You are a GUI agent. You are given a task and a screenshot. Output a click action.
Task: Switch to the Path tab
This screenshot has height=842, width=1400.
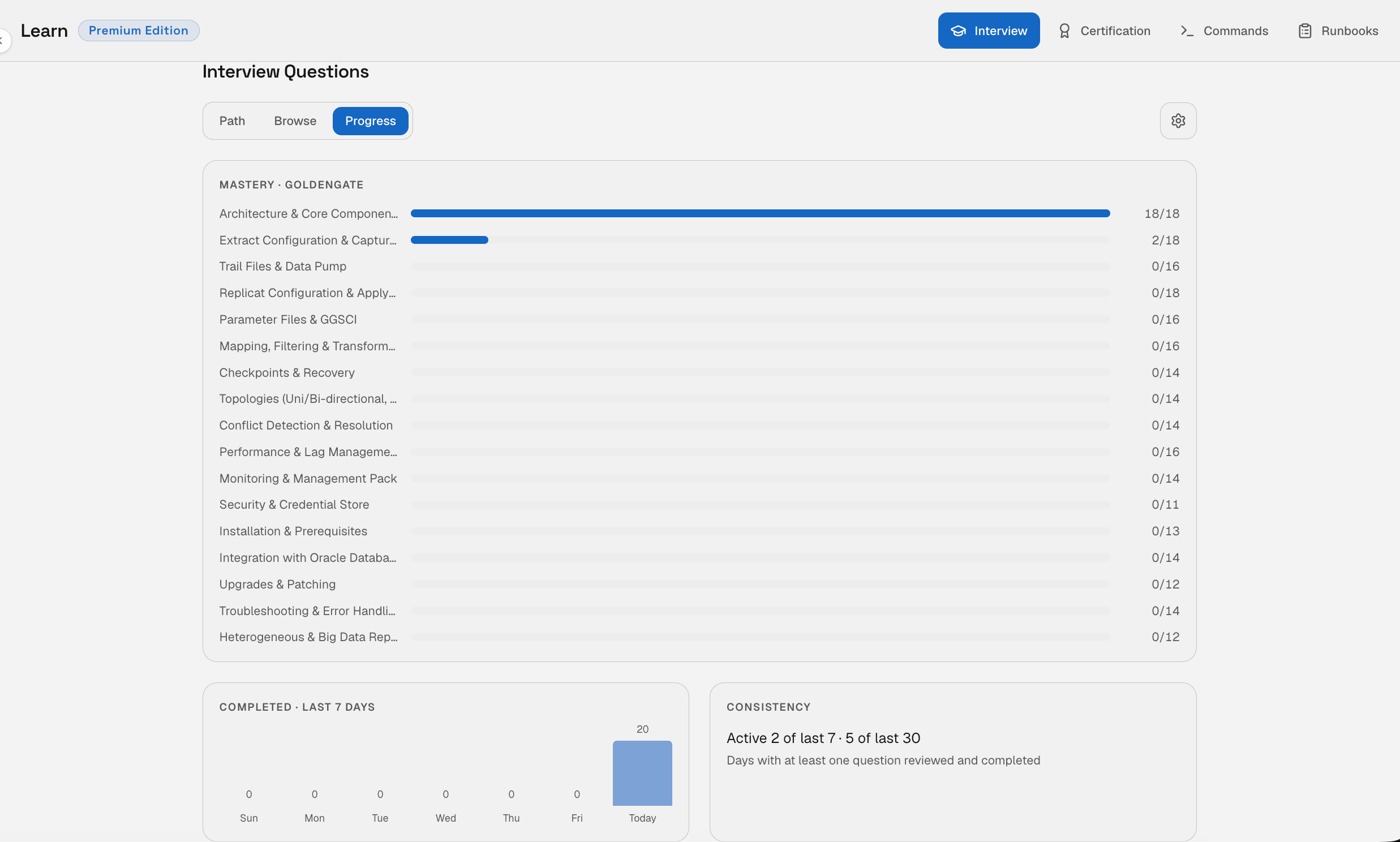232,121
